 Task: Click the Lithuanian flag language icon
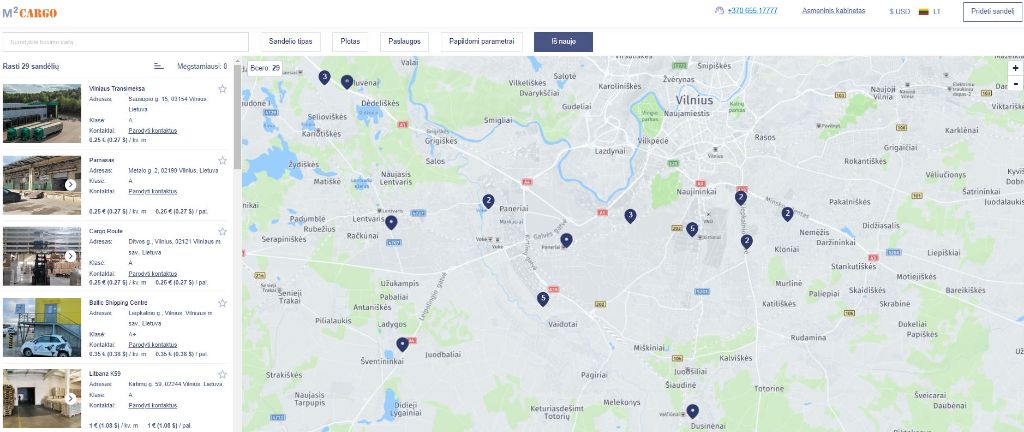coord(923,12)
